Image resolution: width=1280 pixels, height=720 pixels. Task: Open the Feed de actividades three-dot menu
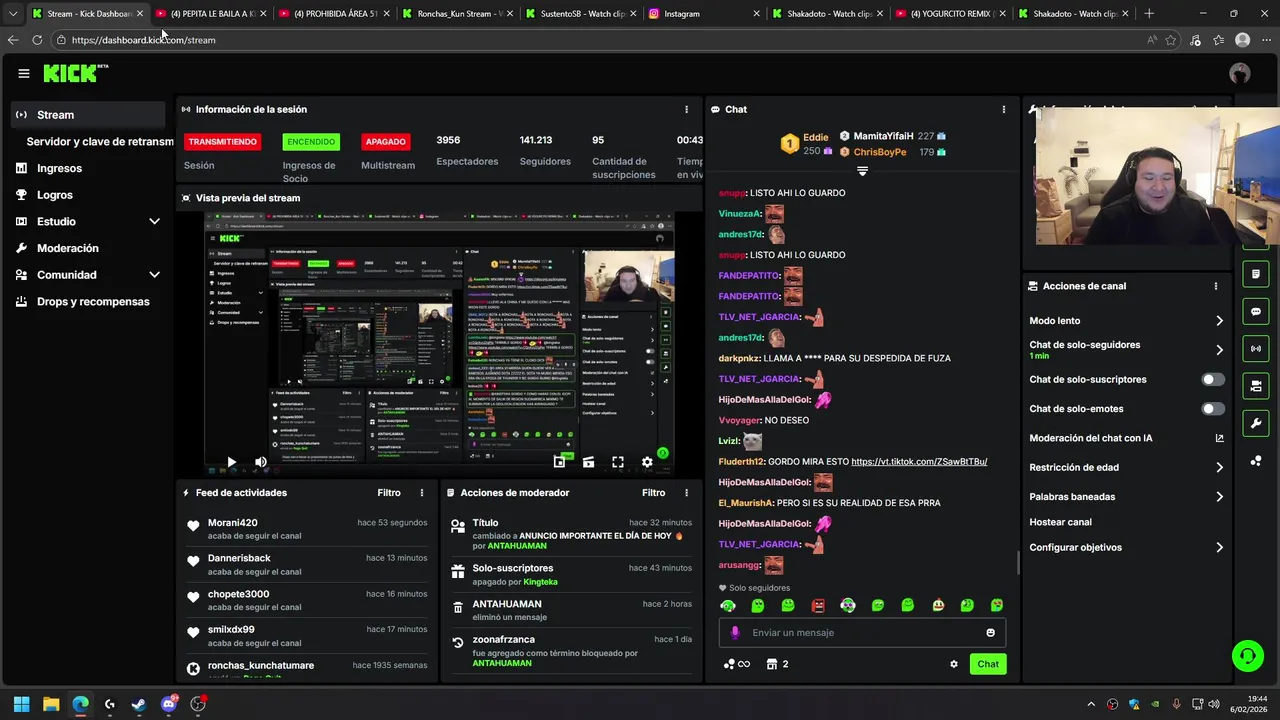tap(422, 493)
